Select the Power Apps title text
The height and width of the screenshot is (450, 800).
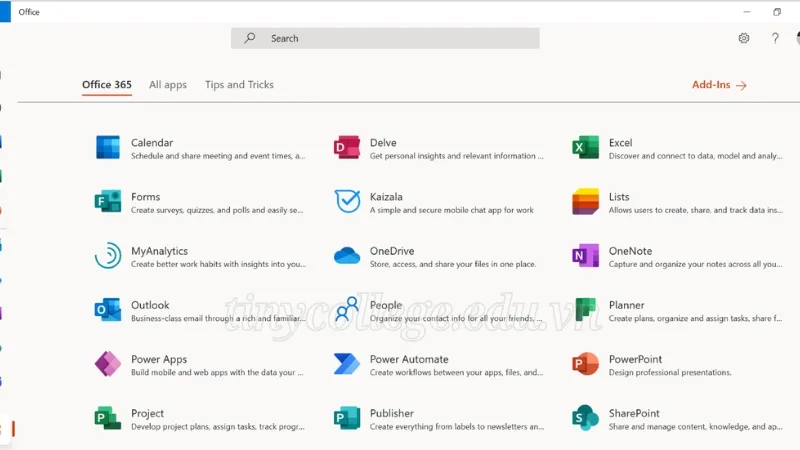tap(159, 359)
